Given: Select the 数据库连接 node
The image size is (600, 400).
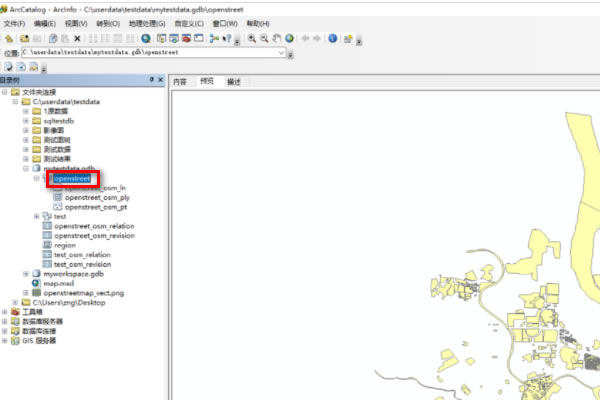Looking at the screenshot, I should pyautogui.click(x=39, y=331).
